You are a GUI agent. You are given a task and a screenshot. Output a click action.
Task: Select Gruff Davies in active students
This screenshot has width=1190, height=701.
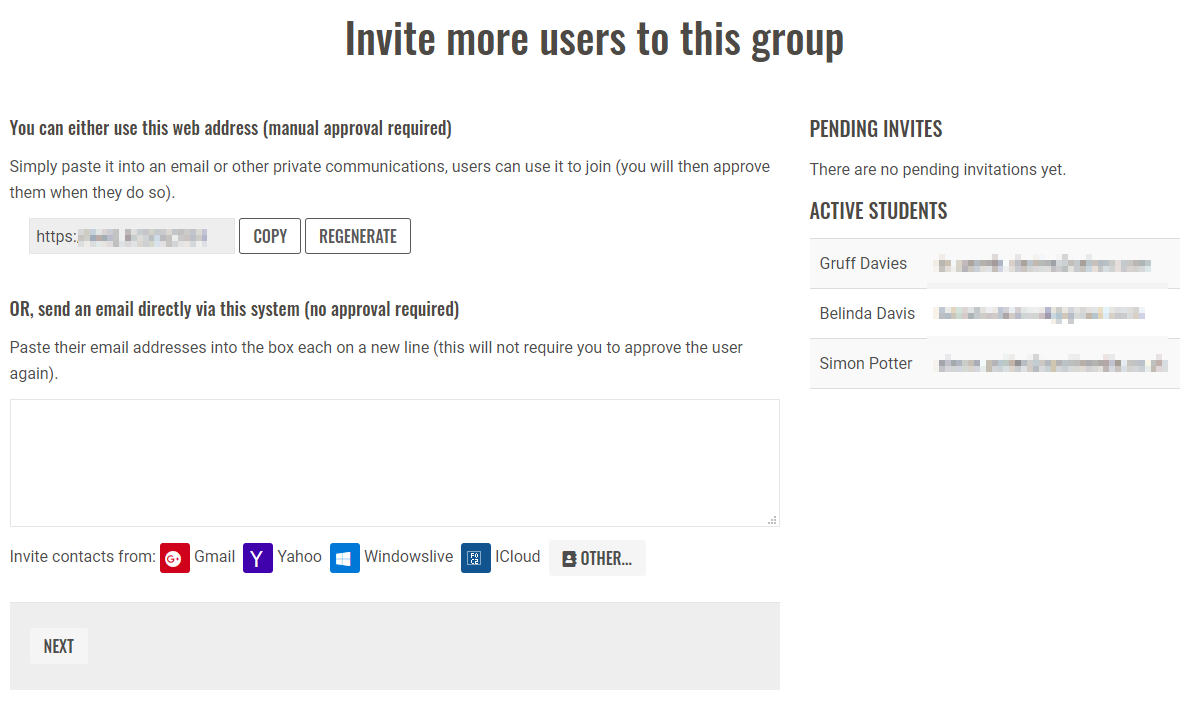tap(863, 264)
